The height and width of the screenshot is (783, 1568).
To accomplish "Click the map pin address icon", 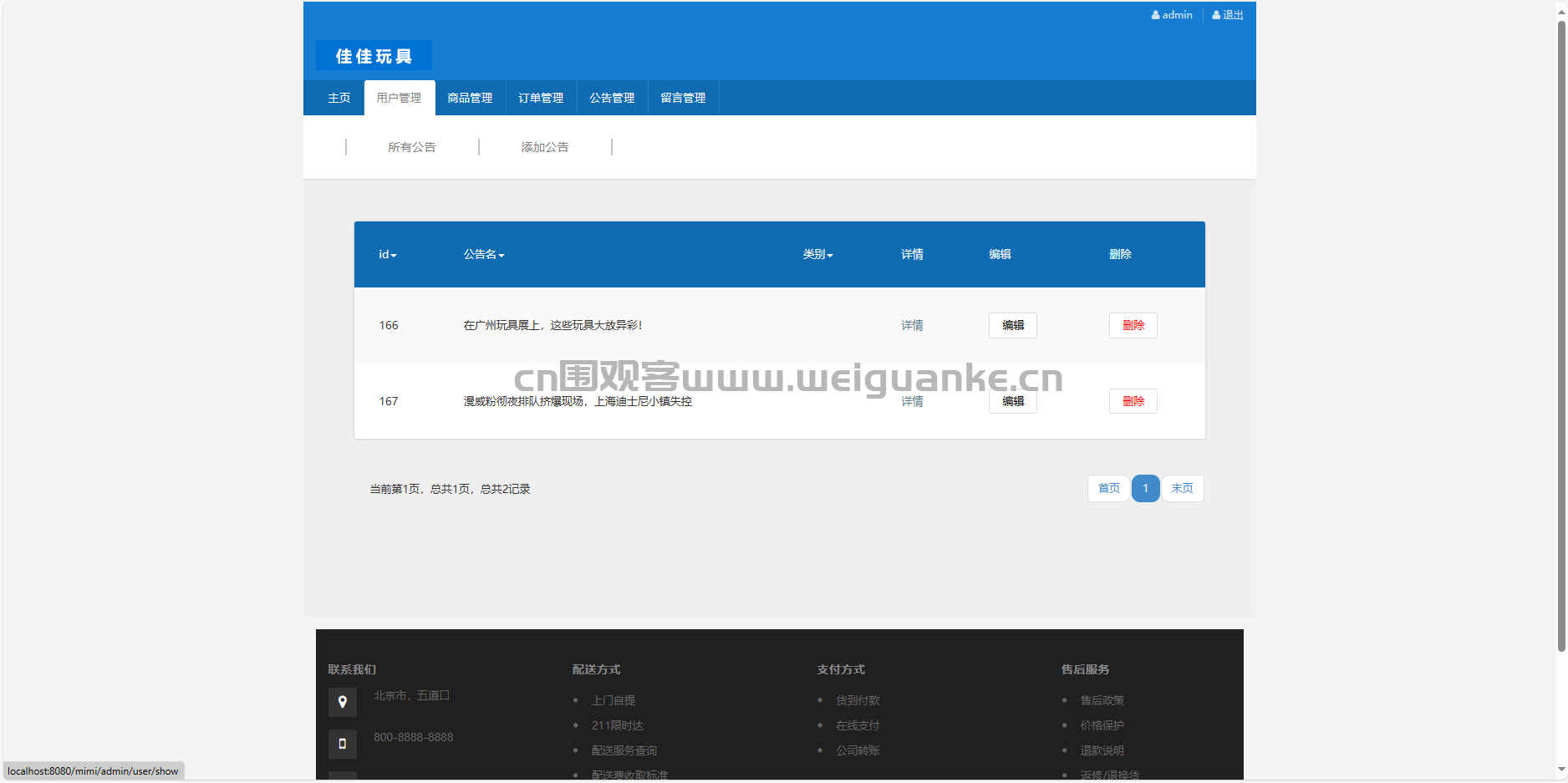I will click(x=343, y=702).
